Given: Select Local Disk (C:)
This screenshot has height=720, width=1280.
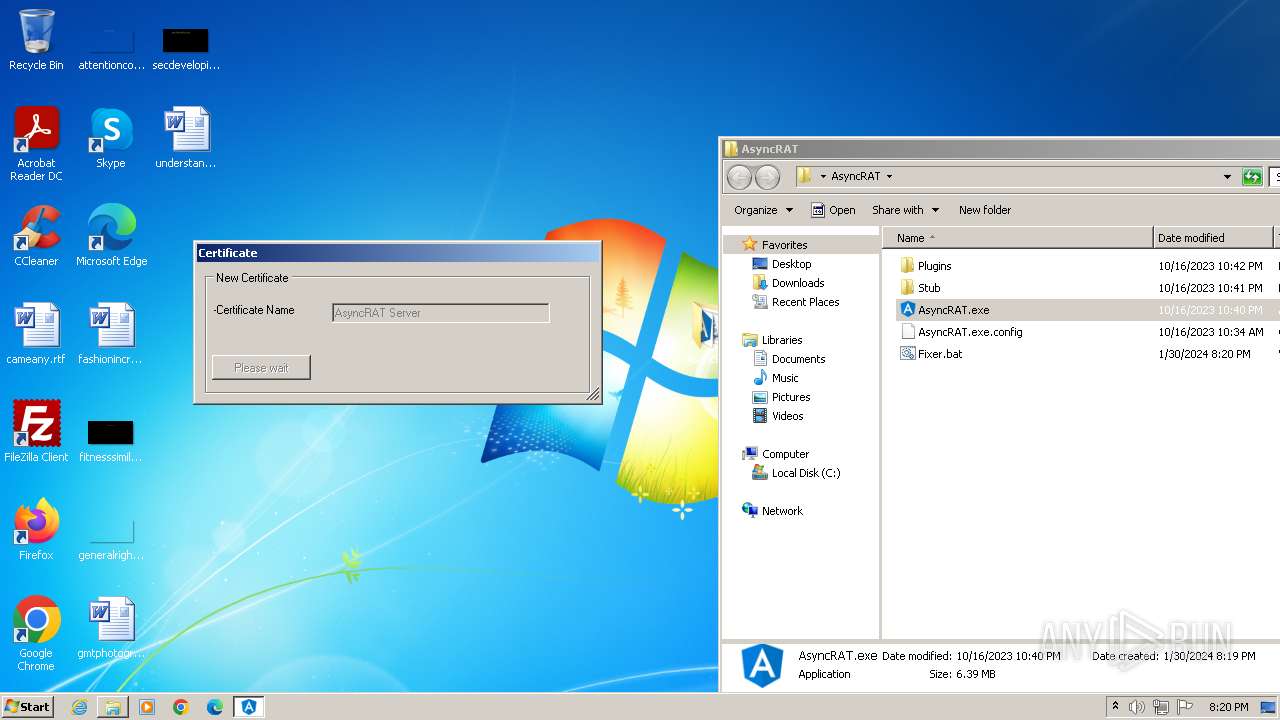Looking at the screenshot, I should tap(805, 473).
